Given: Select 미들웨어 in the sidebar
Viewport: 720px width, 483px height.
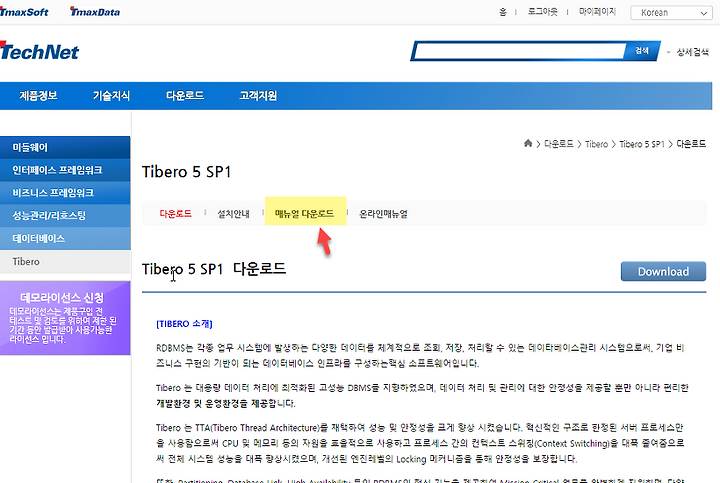Looking at the screenshot, I should click(65, 147).
